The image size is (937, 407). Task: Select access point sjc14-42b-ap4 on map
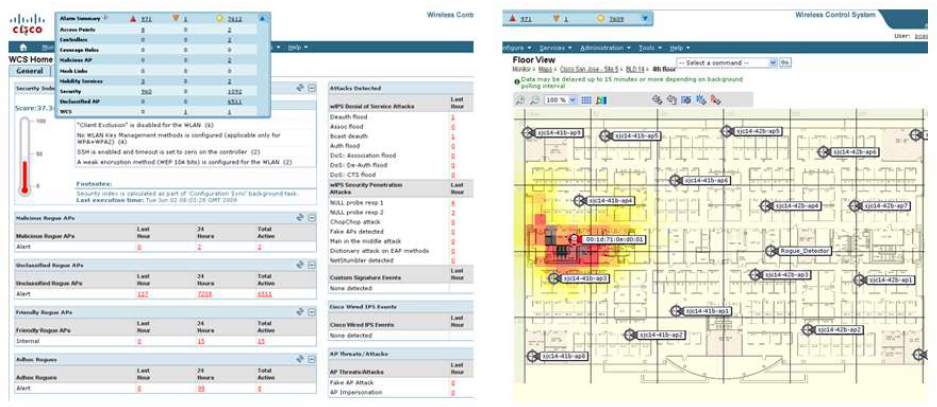(790, 206)
